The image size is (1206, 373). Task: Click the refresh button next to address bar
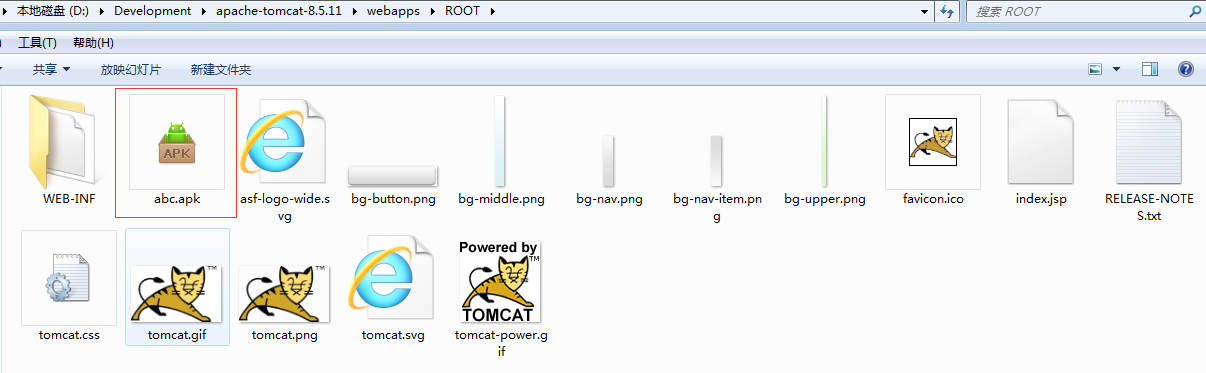[x=946, y=11]
